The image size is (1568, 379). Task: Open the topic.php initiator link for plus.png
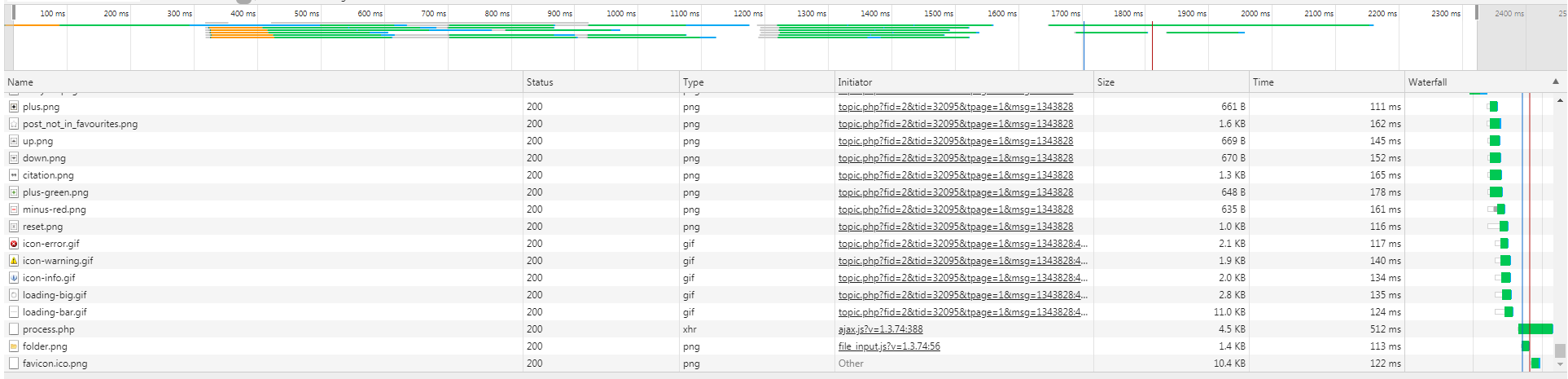click(x=955, y=107)
